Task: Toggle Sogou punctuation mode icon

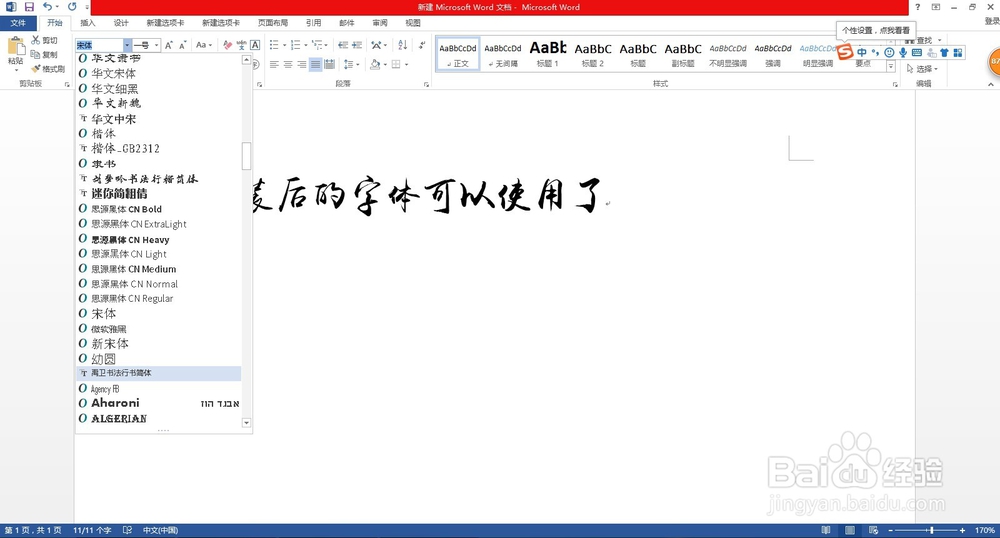Action: 875,52
